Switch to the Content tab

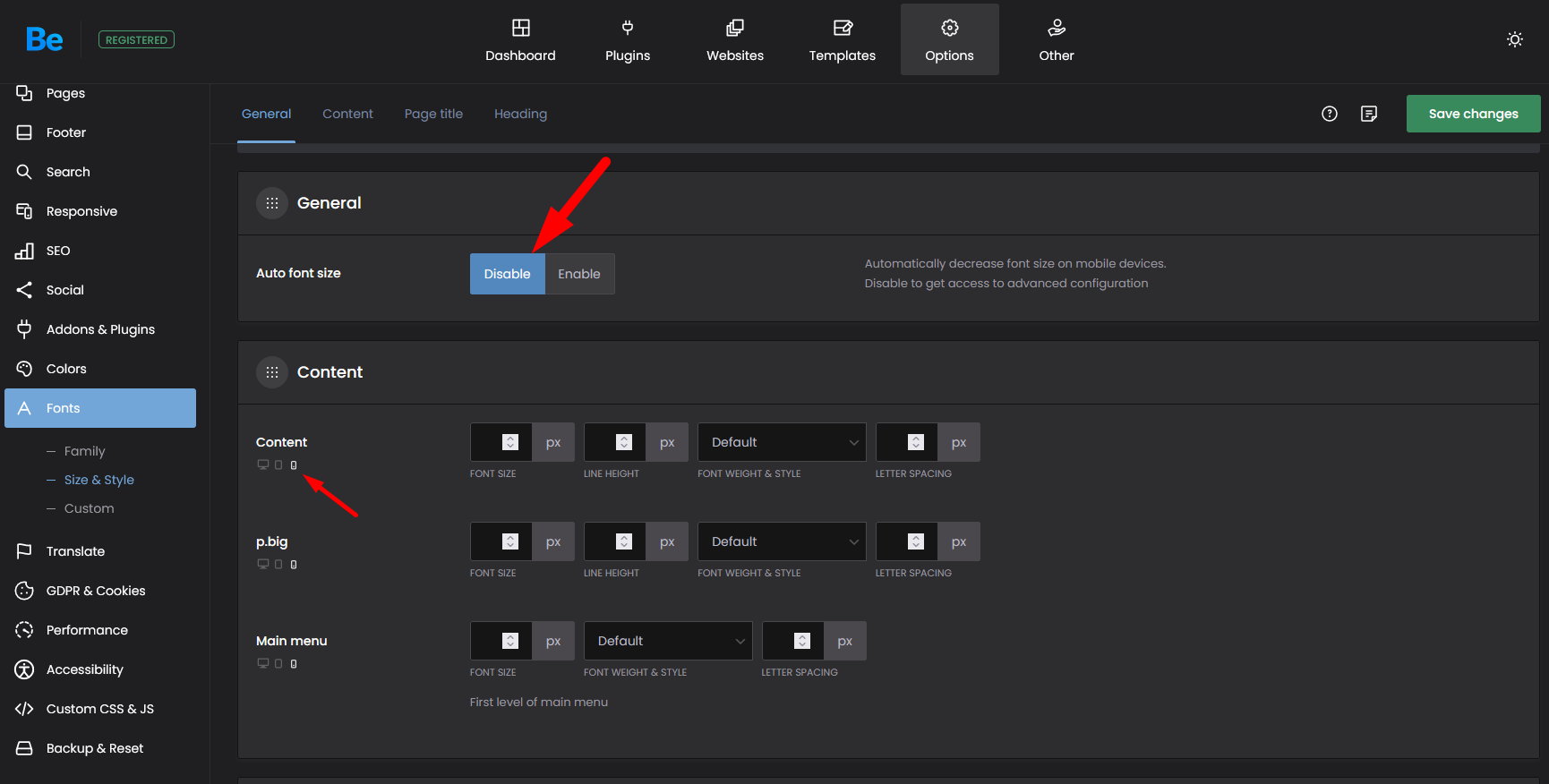coord(347,114)
